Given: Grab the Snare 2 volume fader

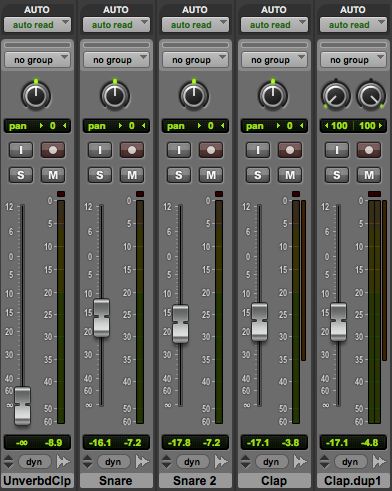Looking at the screenshot, I should click(180, 324).
